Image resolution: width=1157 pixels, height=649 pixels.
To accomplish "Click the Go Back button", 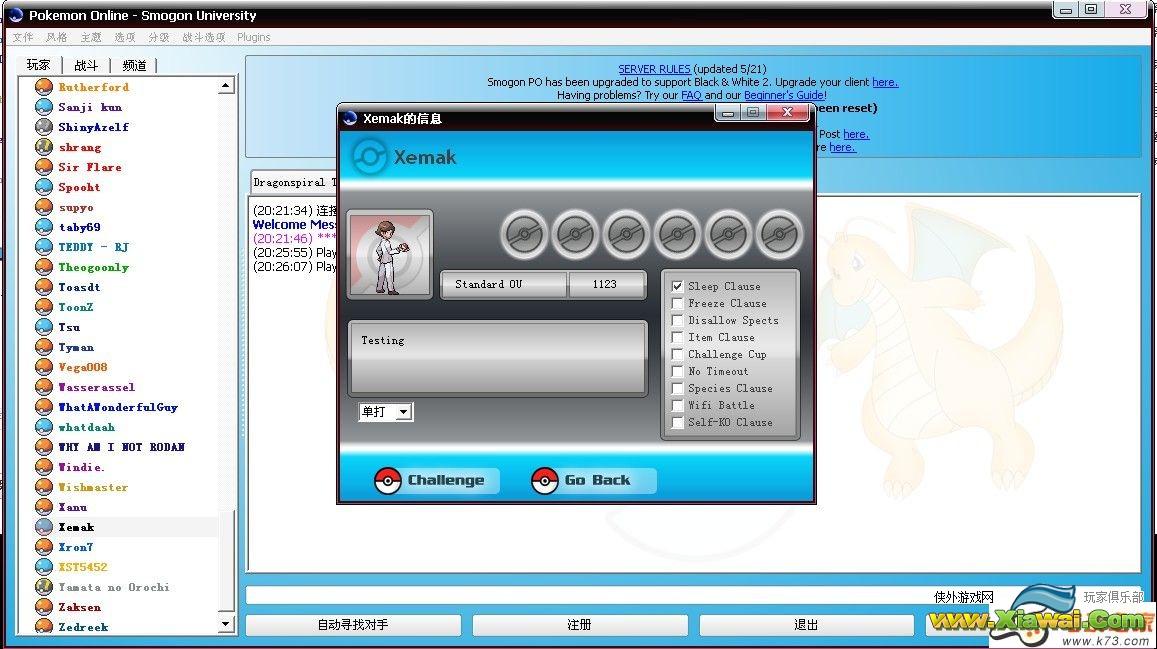I will tap(593, 480).
